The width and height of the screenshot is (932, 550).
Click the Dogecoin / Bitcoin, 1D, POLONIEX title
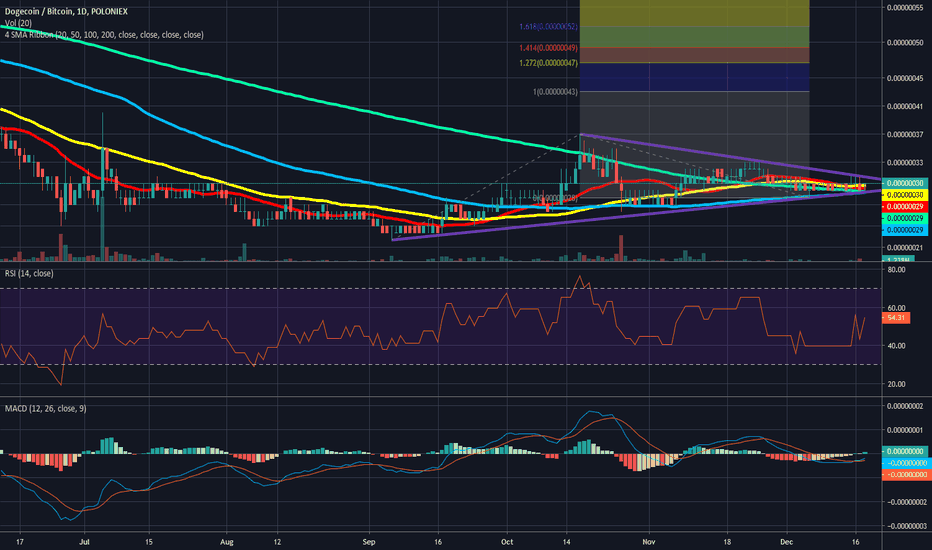pos(66,11)
